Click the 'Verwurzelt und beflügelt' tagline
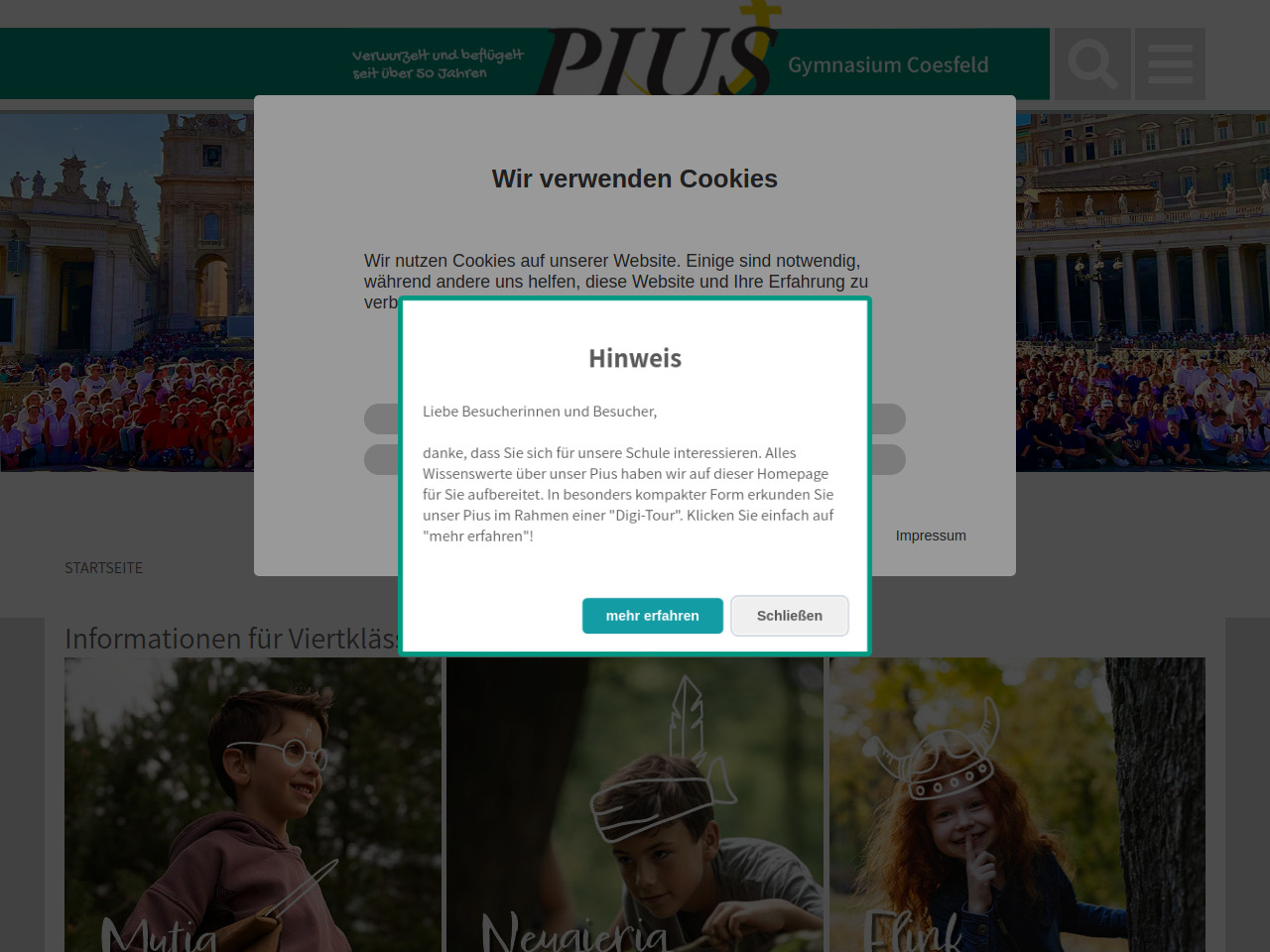Screen dimensions: 1270x952 pos(438,63)
